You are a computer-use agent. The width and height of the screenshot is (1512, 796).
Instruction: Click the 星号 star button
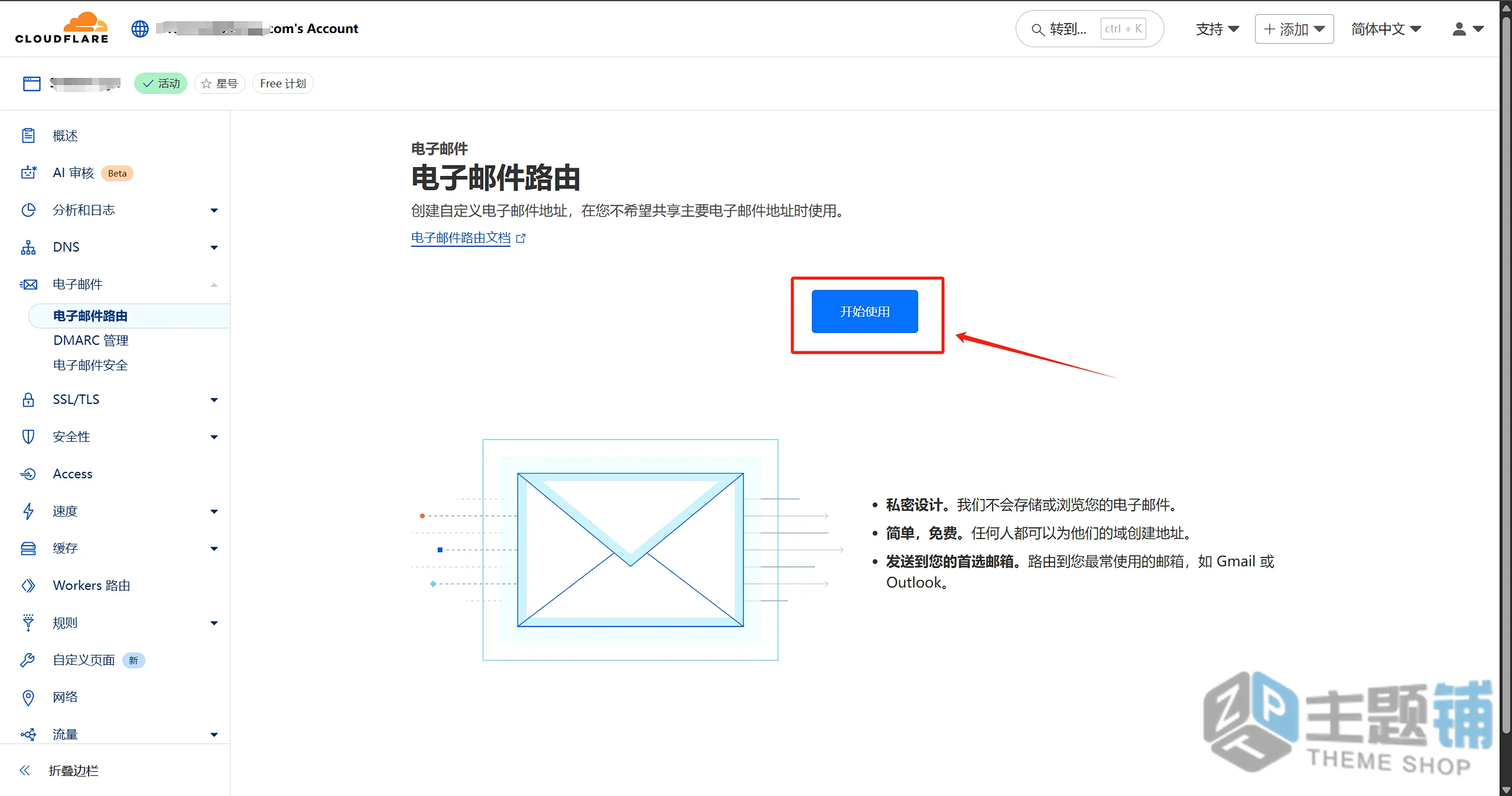click(x=220, y=84)
